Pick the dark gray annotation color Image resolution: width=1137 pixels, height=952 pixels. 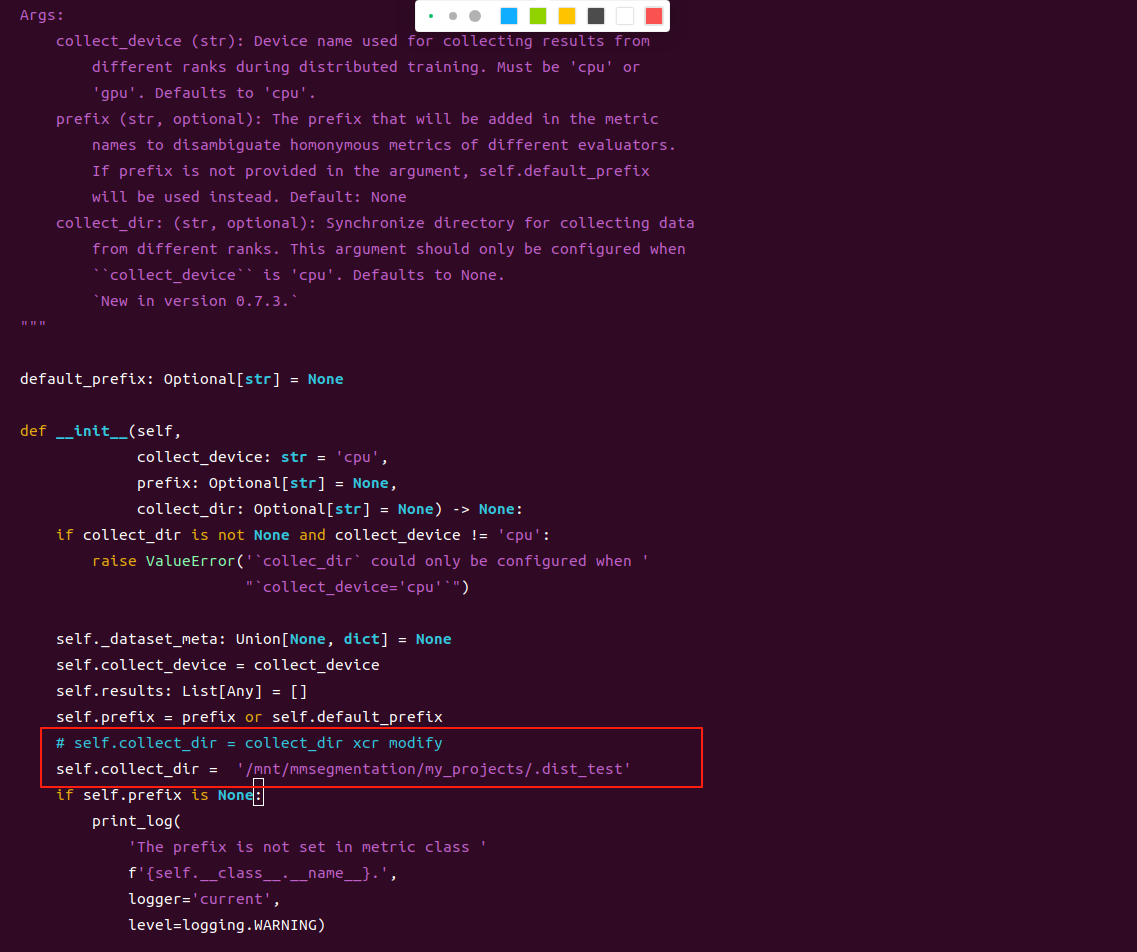click(596, 16)
